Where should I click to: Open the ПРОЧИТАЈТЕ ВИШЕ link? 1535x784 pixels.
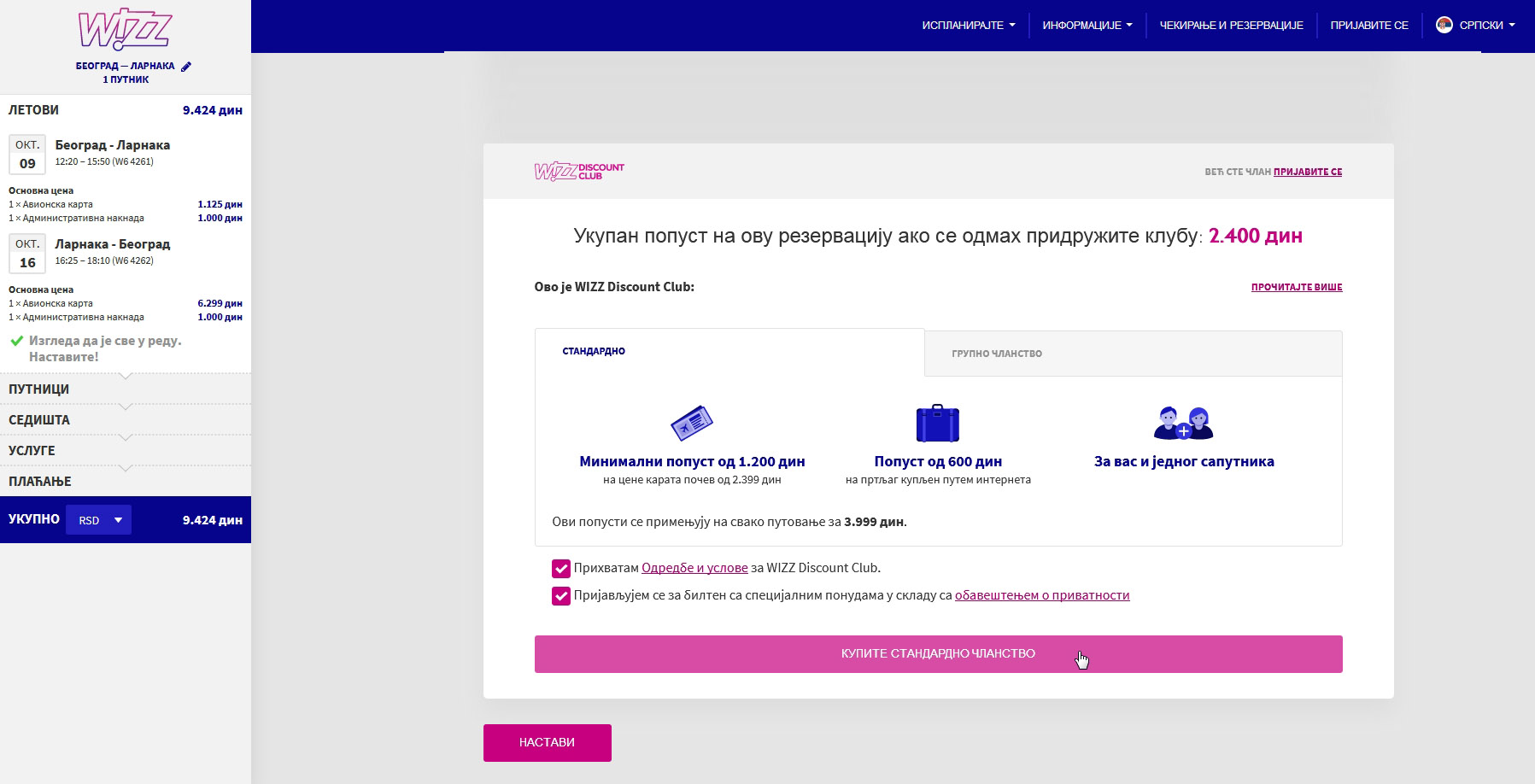[x=1297, y=287]
